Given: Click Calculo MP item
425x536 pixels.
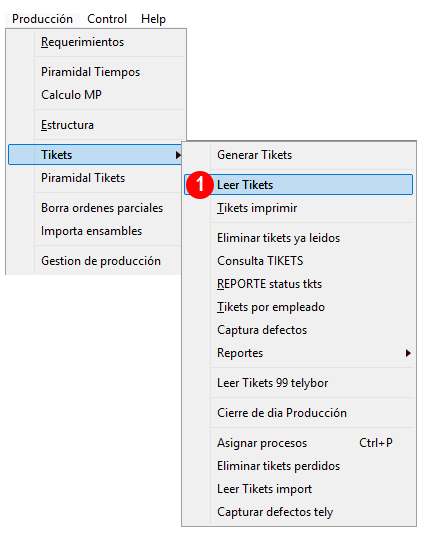Looking at the screenshot, I should [97, 95].
